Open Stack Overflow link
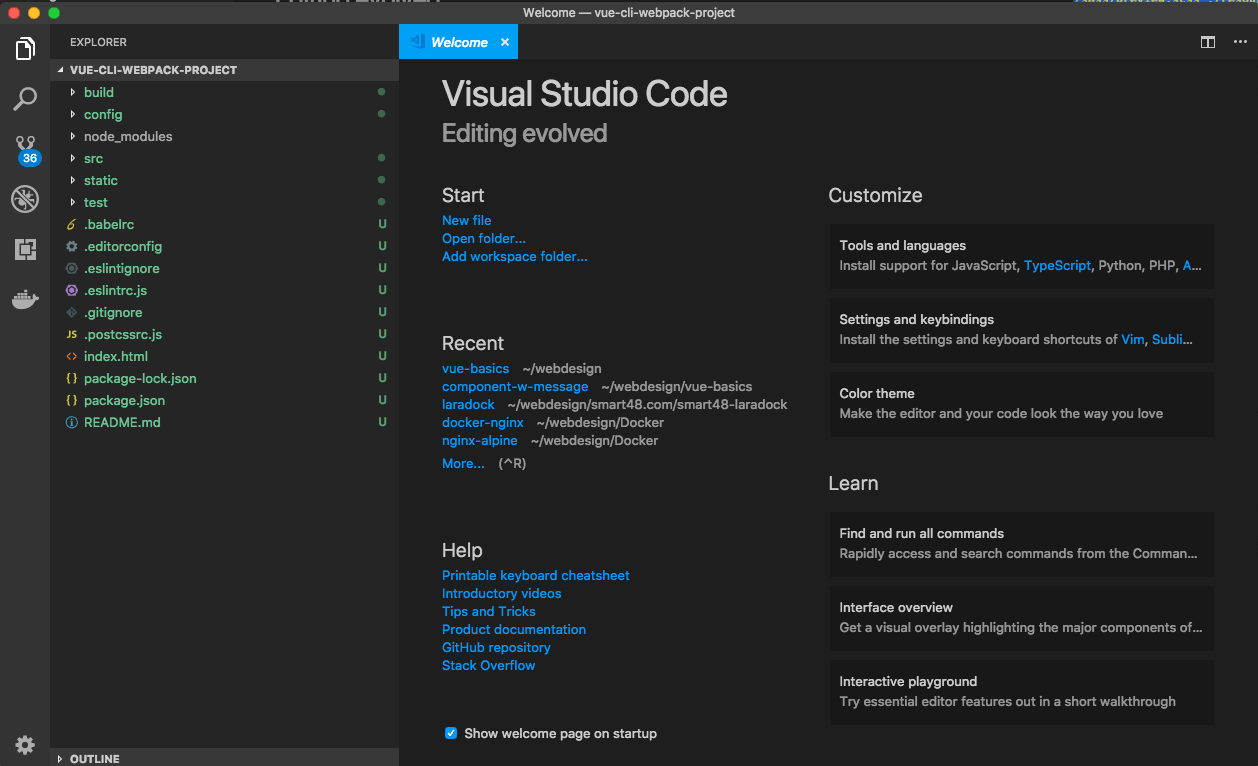 489,665
